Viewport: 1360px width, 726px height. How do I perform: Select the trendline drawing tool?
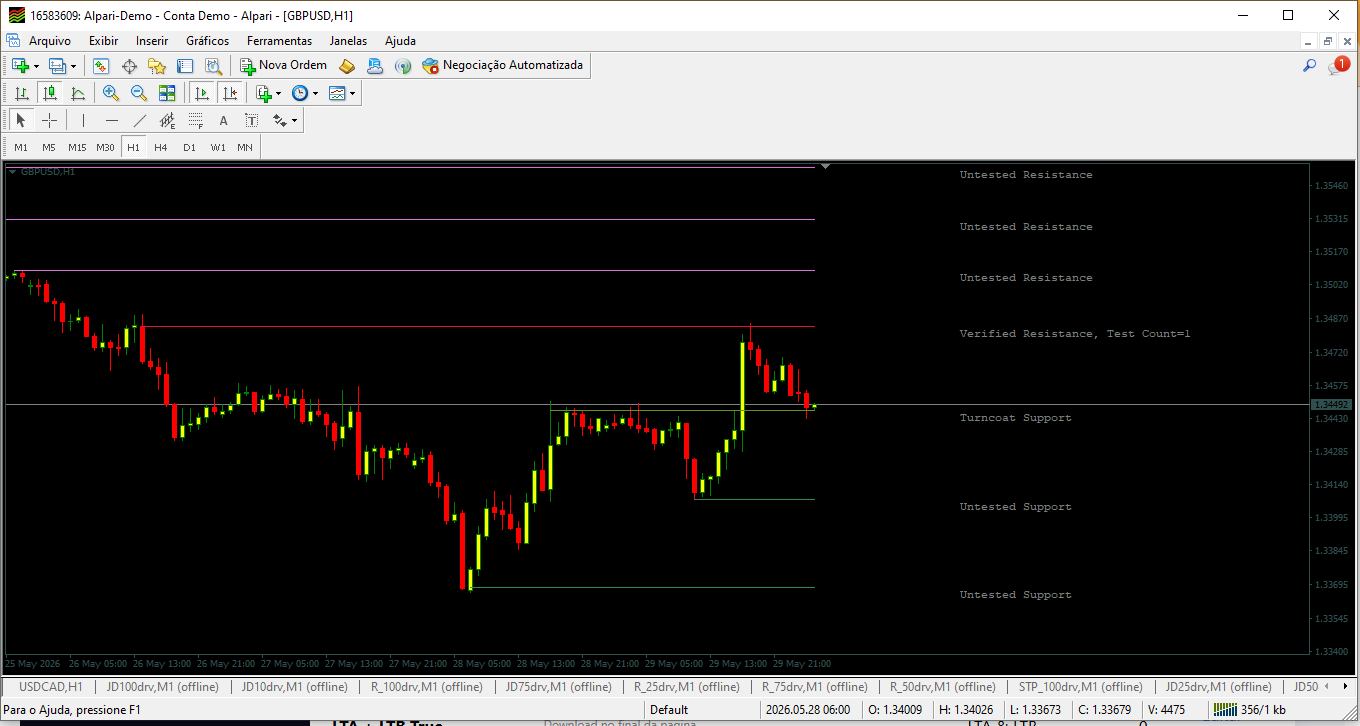click(139, 120)
